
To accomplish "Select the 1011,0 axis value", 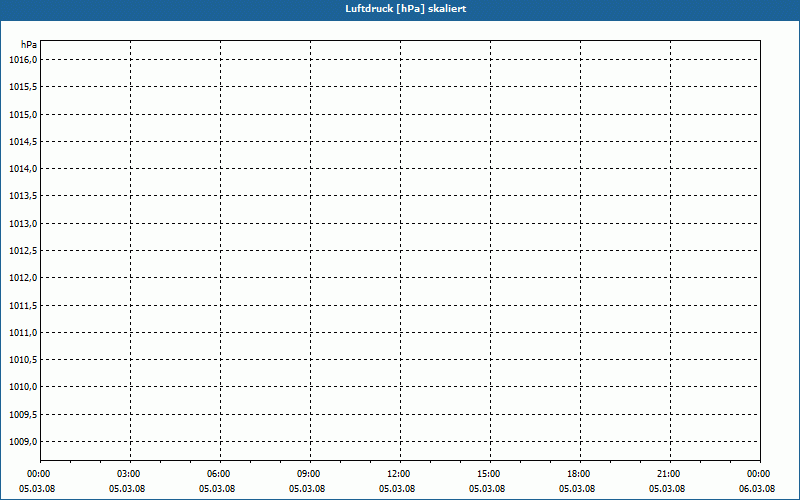I will [x=23, y=332].
